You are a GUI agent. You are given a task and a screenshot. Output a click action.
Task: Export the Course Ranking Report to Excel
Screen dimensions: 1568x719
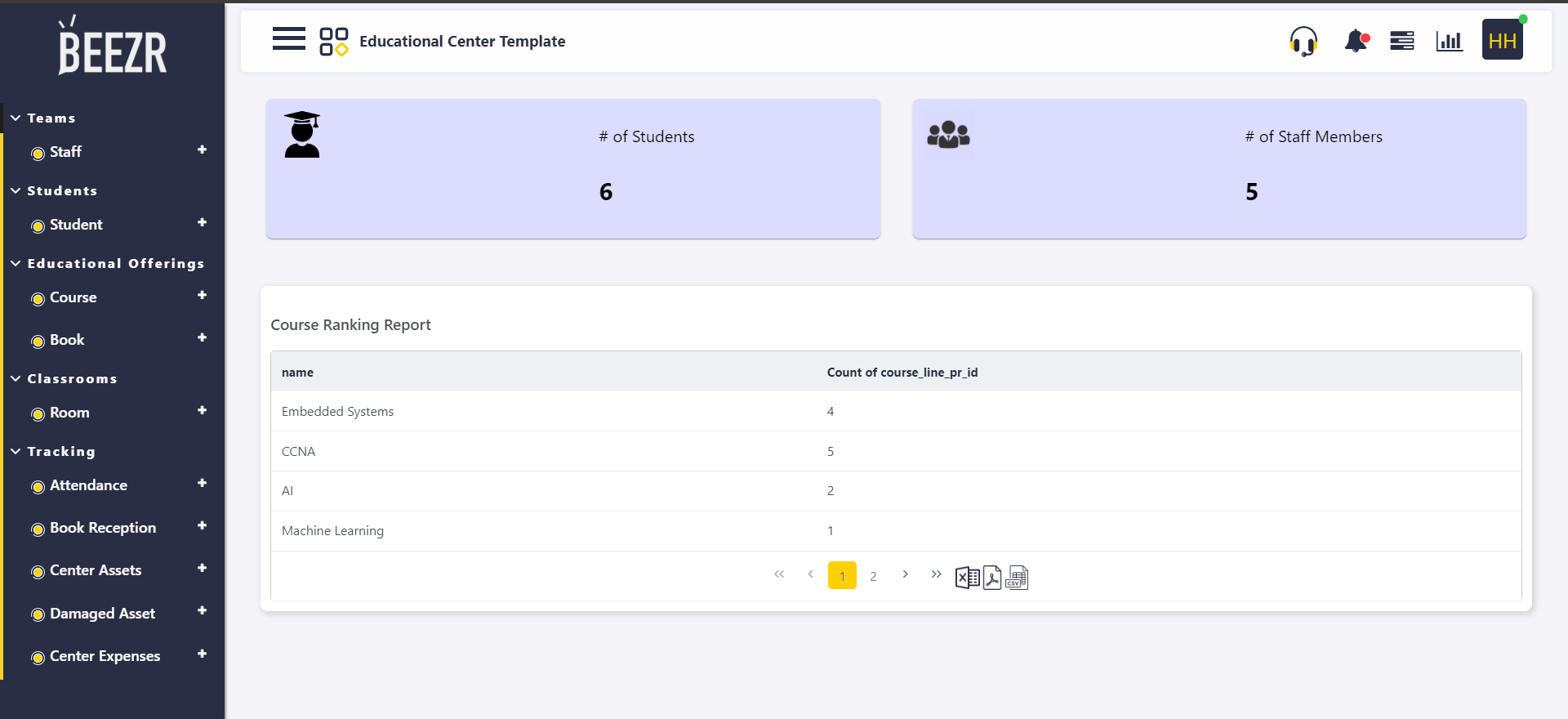tap(968, 578)
